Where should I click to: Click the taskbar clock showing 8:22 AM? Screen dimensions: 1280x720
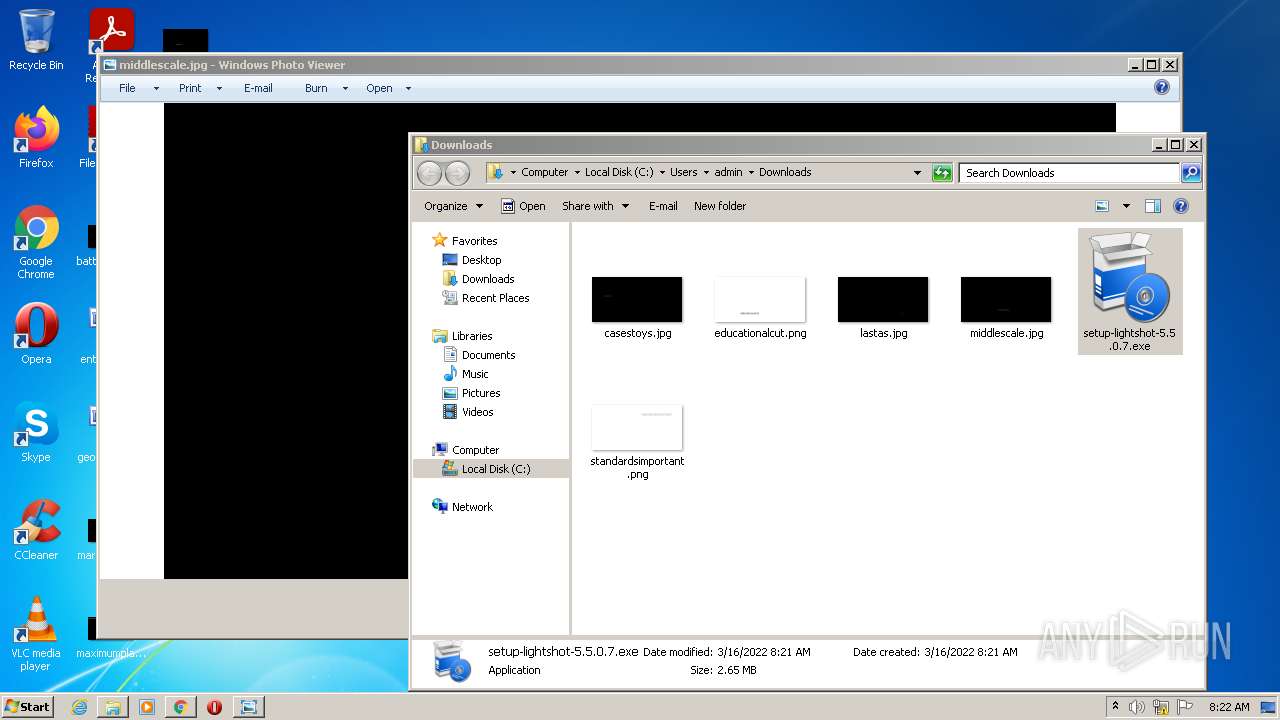tap(1229, 707)
